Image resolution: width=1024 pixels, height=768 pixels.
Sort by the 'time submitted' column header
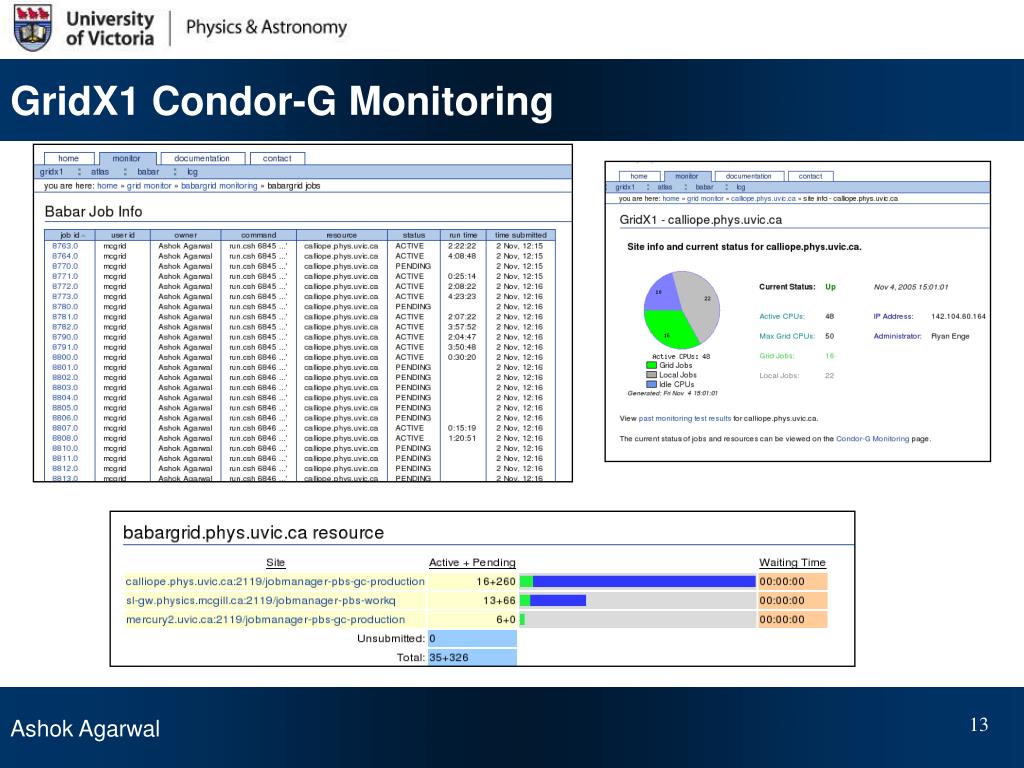coord(520,235)
